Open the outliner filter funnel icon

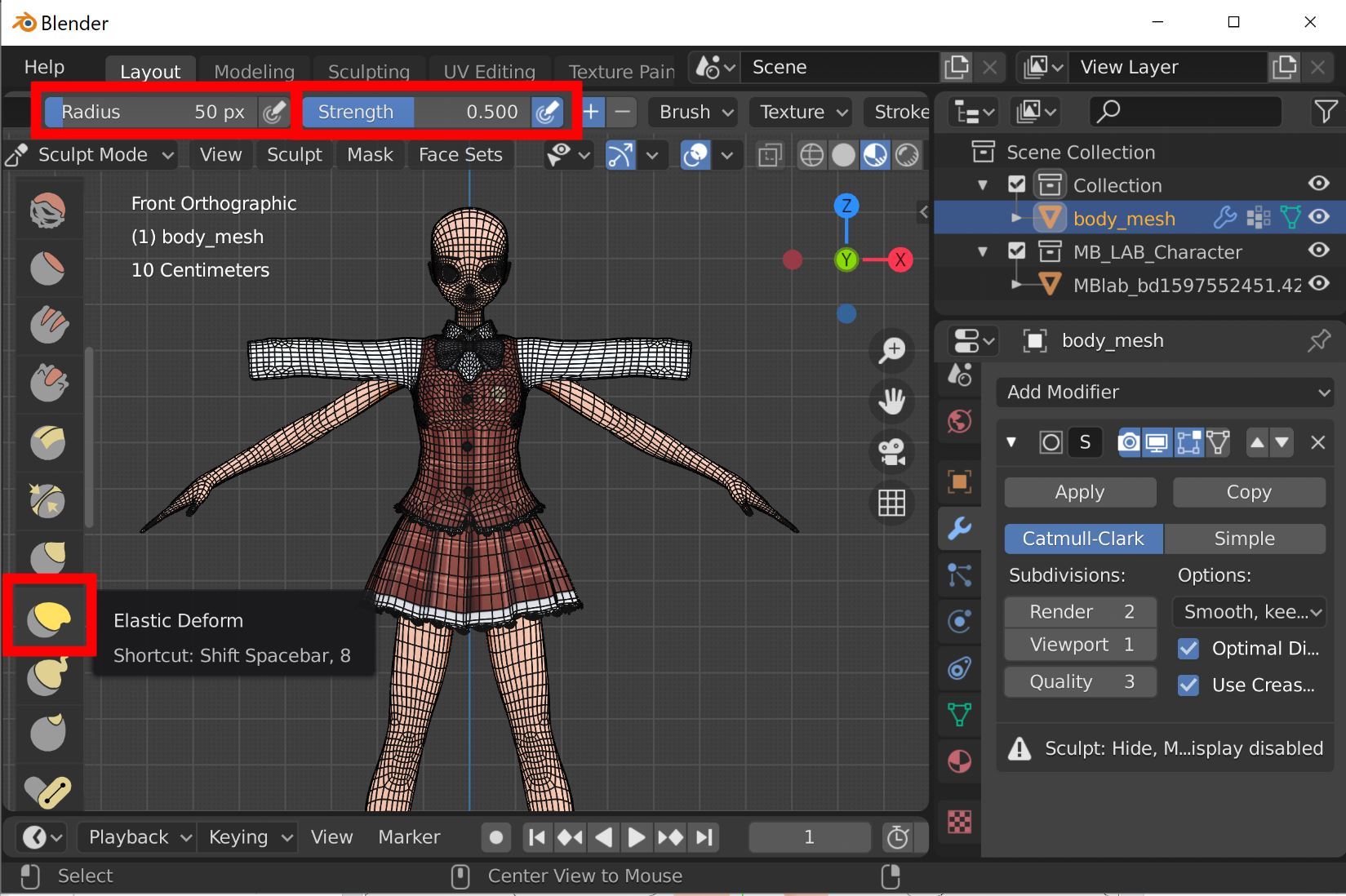(1326, 112)
